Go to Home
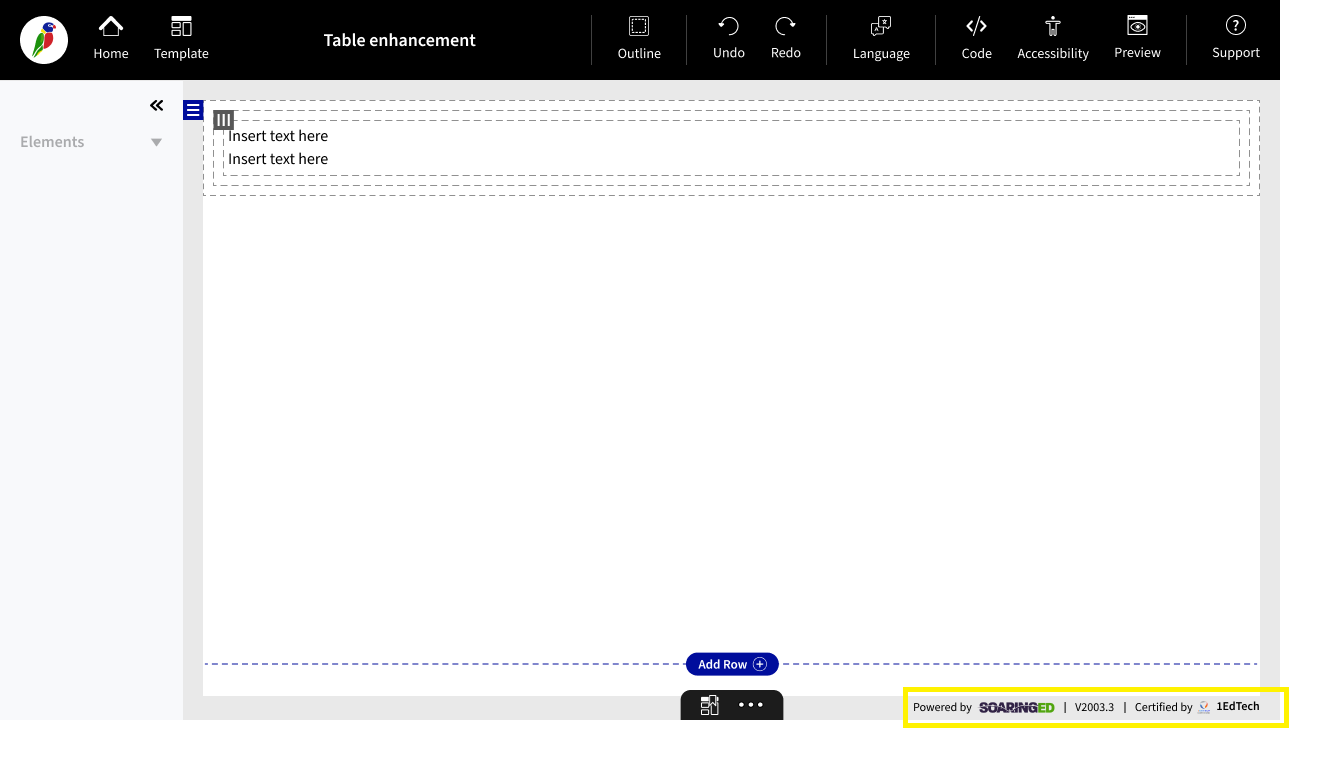Viewport: 1327px width, 767px height. (x=111, y=39)
